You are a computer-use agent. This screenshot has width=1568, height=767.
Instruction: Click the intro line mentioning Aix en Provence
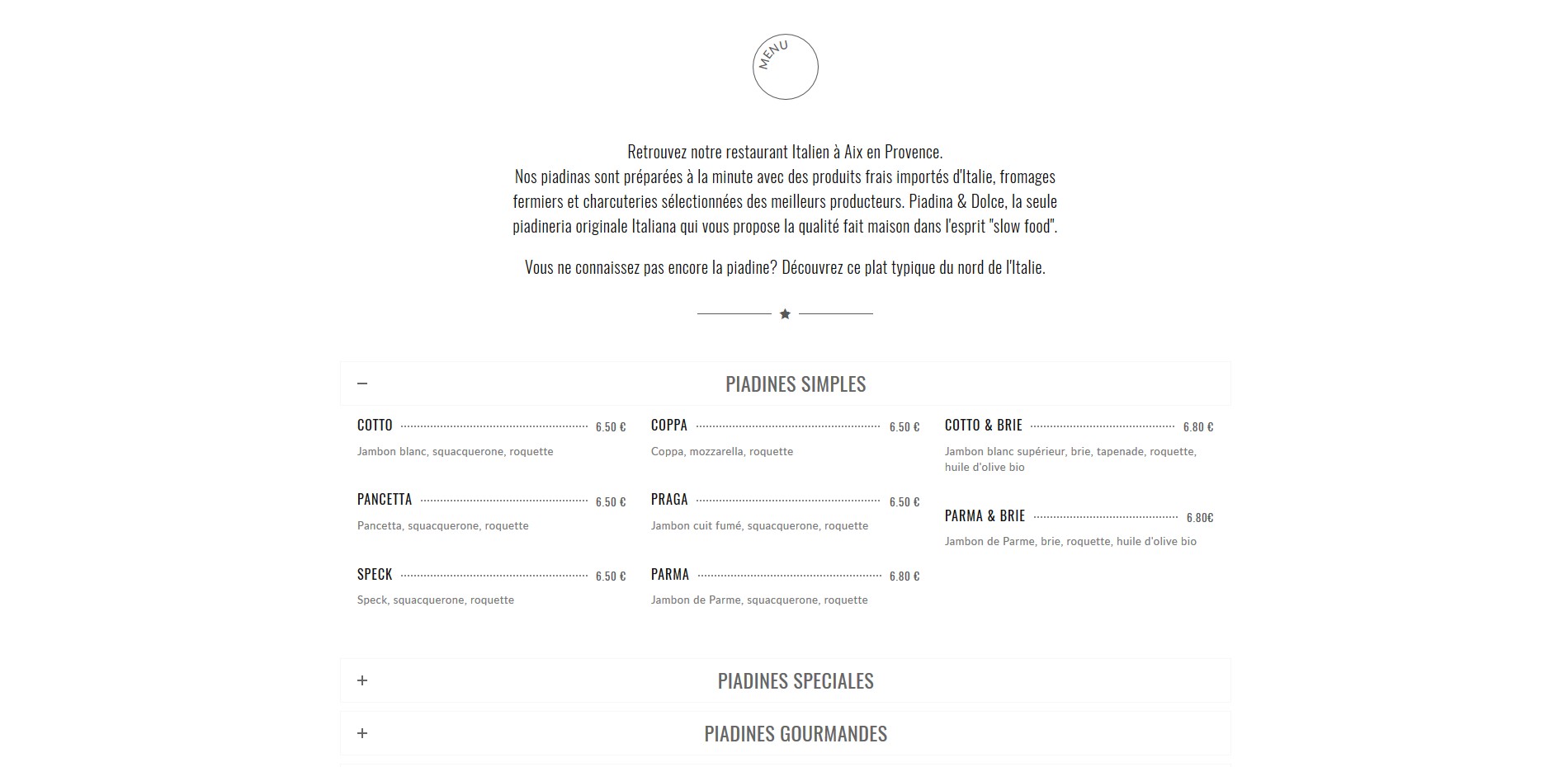pyautogui.click(x=785, y=152)
